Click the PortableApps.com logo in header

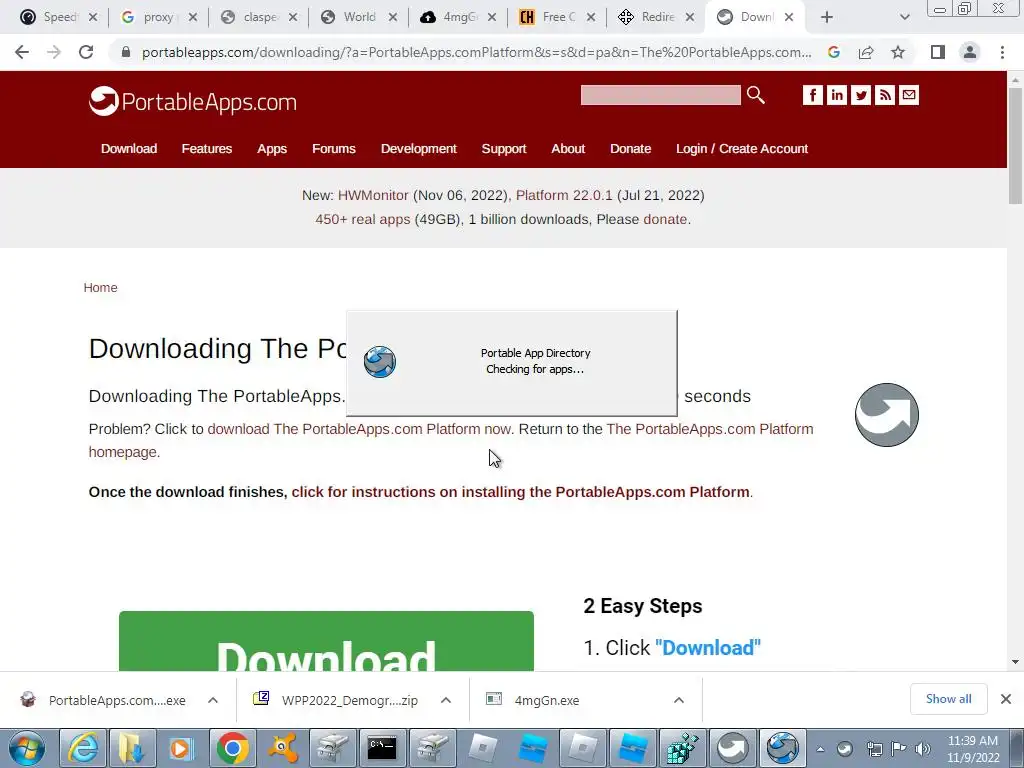coord(193,101)
